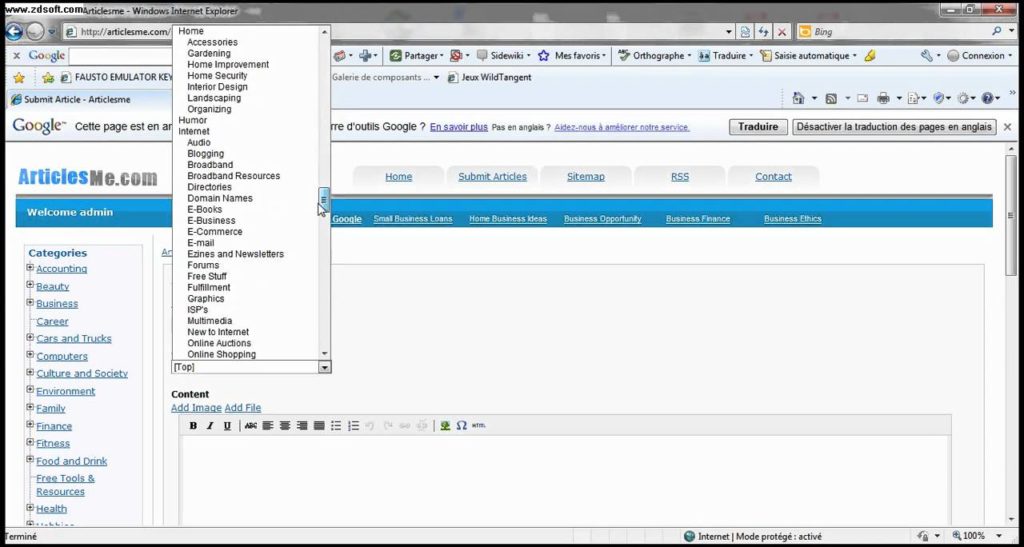Center-align text in the editor

click(x=285, y=426)
